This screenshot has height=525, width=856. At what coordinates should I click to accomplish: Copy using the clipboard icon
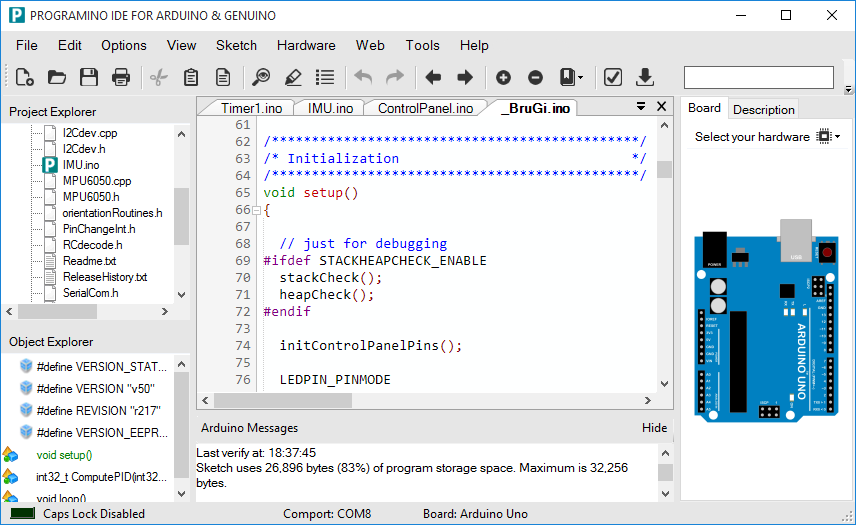(191, 77)
